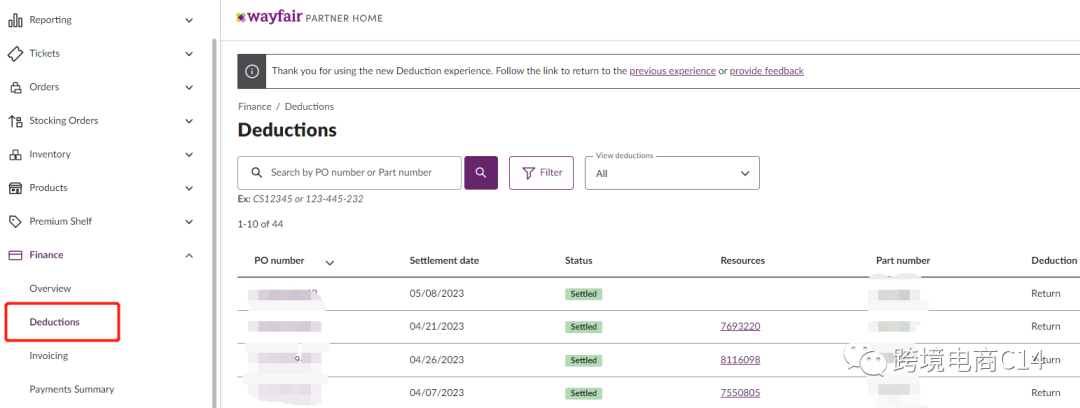Open the previous experience link
This screenshot has width=1080, height=408.
point(672,71)
